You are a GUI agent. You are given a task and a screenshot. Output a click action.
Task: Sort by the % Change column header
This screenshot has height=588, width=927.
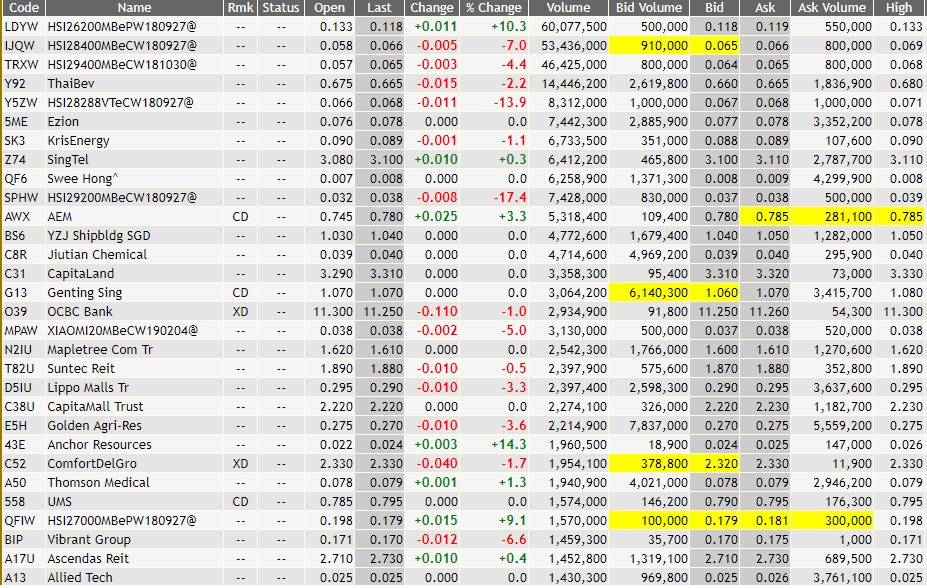[x=494, y=8]
